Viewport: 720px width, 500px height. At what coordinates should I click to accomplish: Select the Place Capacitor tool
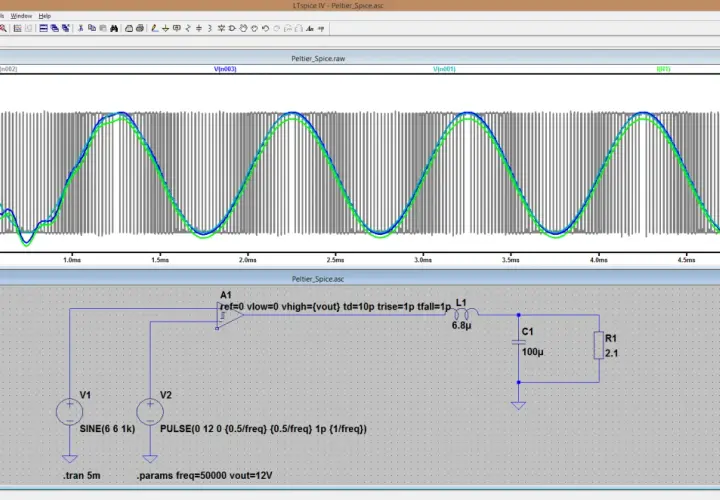(x=199, y=28)
